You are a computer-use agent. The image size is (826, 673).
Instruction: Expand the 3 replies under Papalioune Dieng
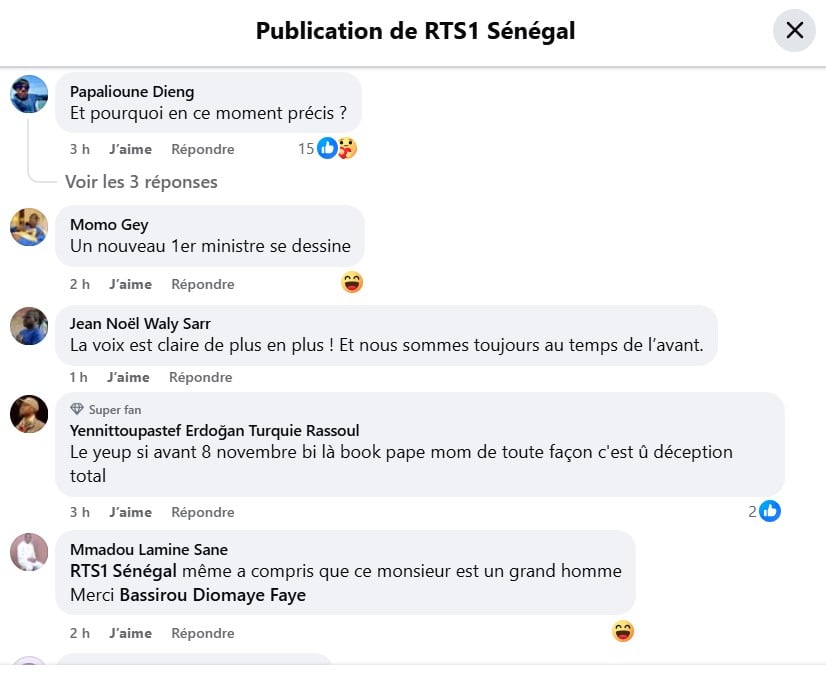coord(141,182)
